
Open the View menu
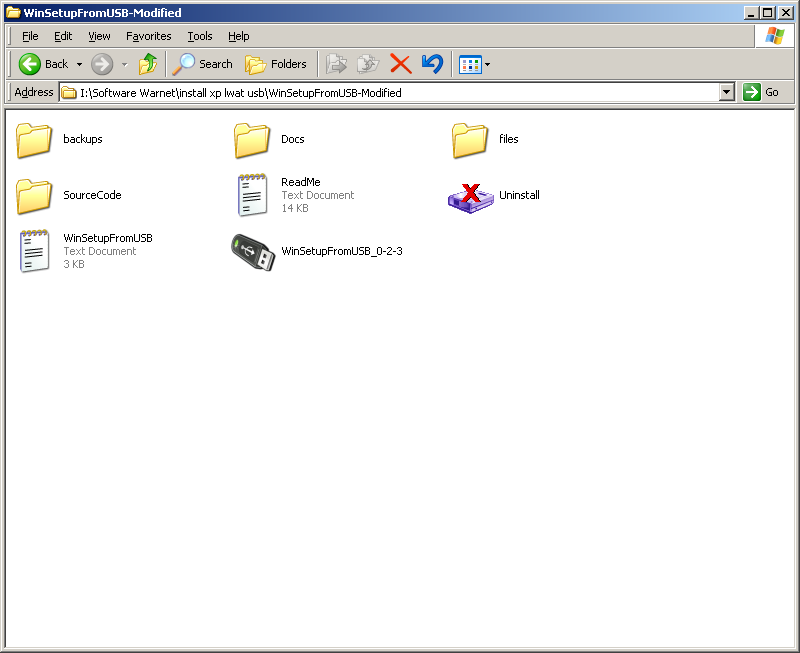tap(99, 36)
